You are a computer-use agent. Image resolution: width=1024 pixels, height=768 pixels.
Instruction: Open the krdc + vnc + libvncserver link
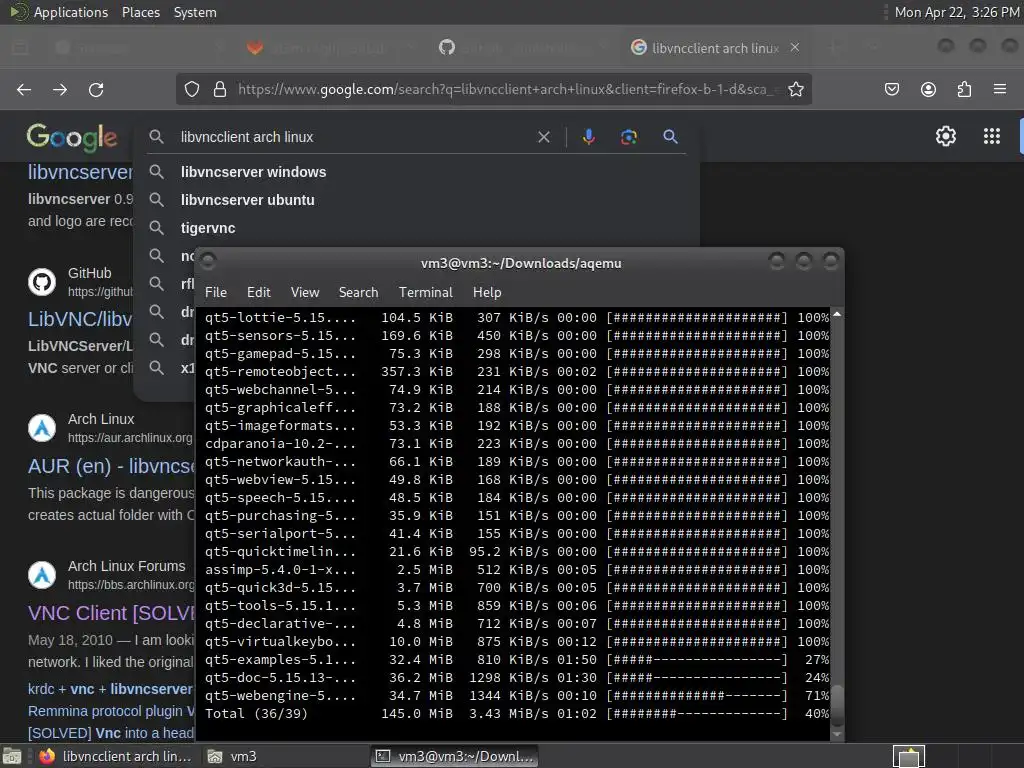click(110, 689)
